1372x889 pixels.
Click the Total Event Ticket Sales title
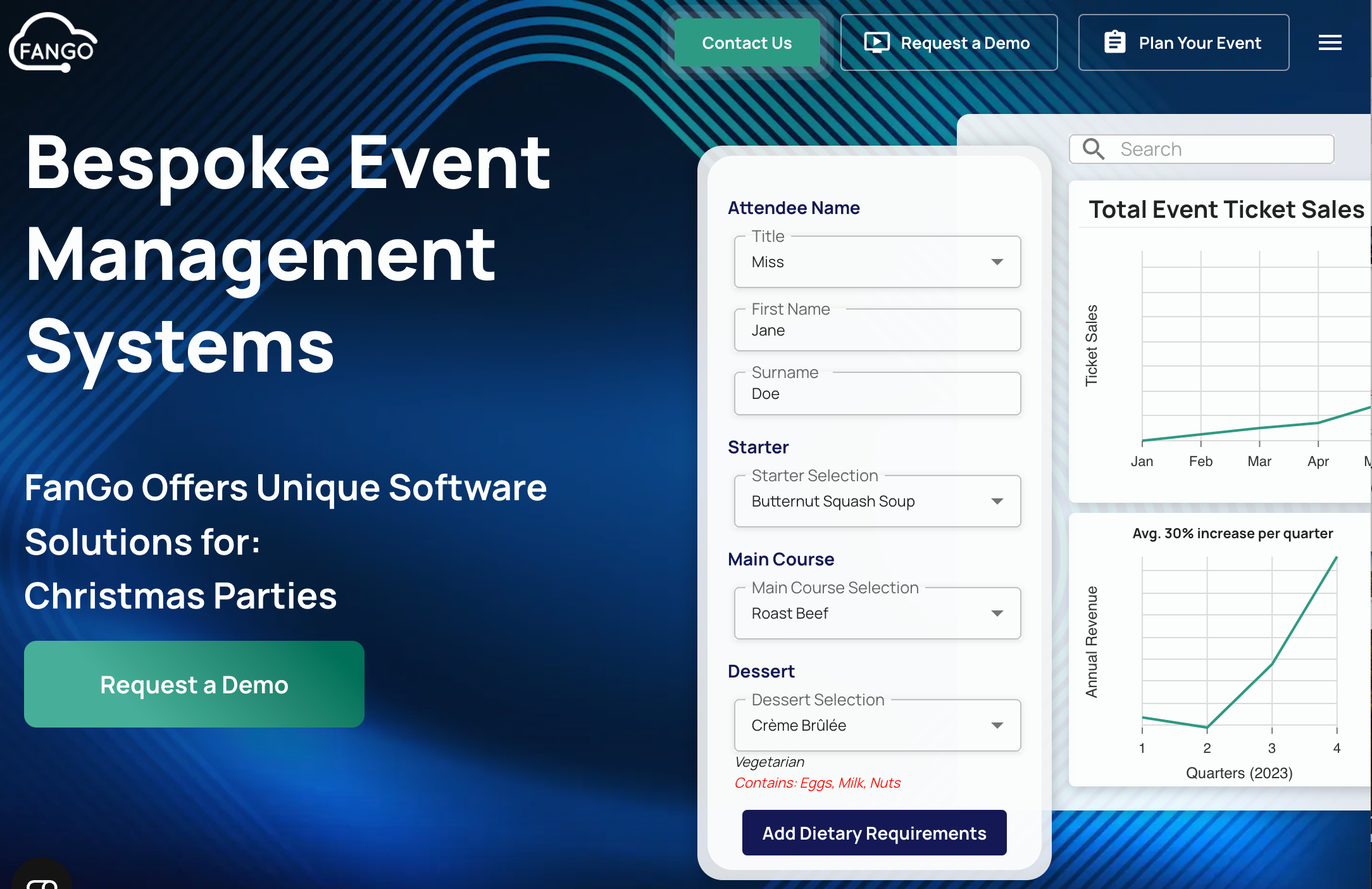pyautogui.click(x=1226, y=209)
